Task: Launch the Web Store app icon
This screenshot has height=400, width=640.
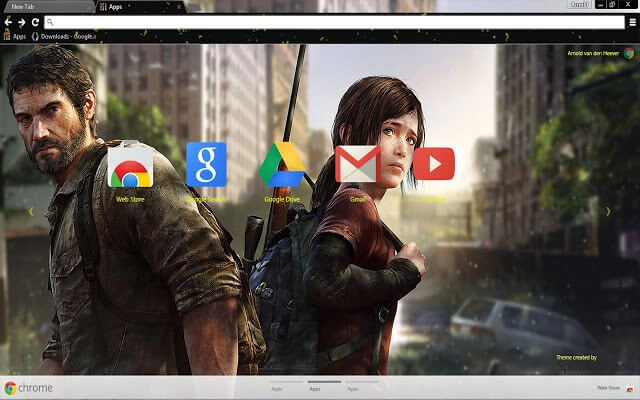Action: tap(130, 164)
